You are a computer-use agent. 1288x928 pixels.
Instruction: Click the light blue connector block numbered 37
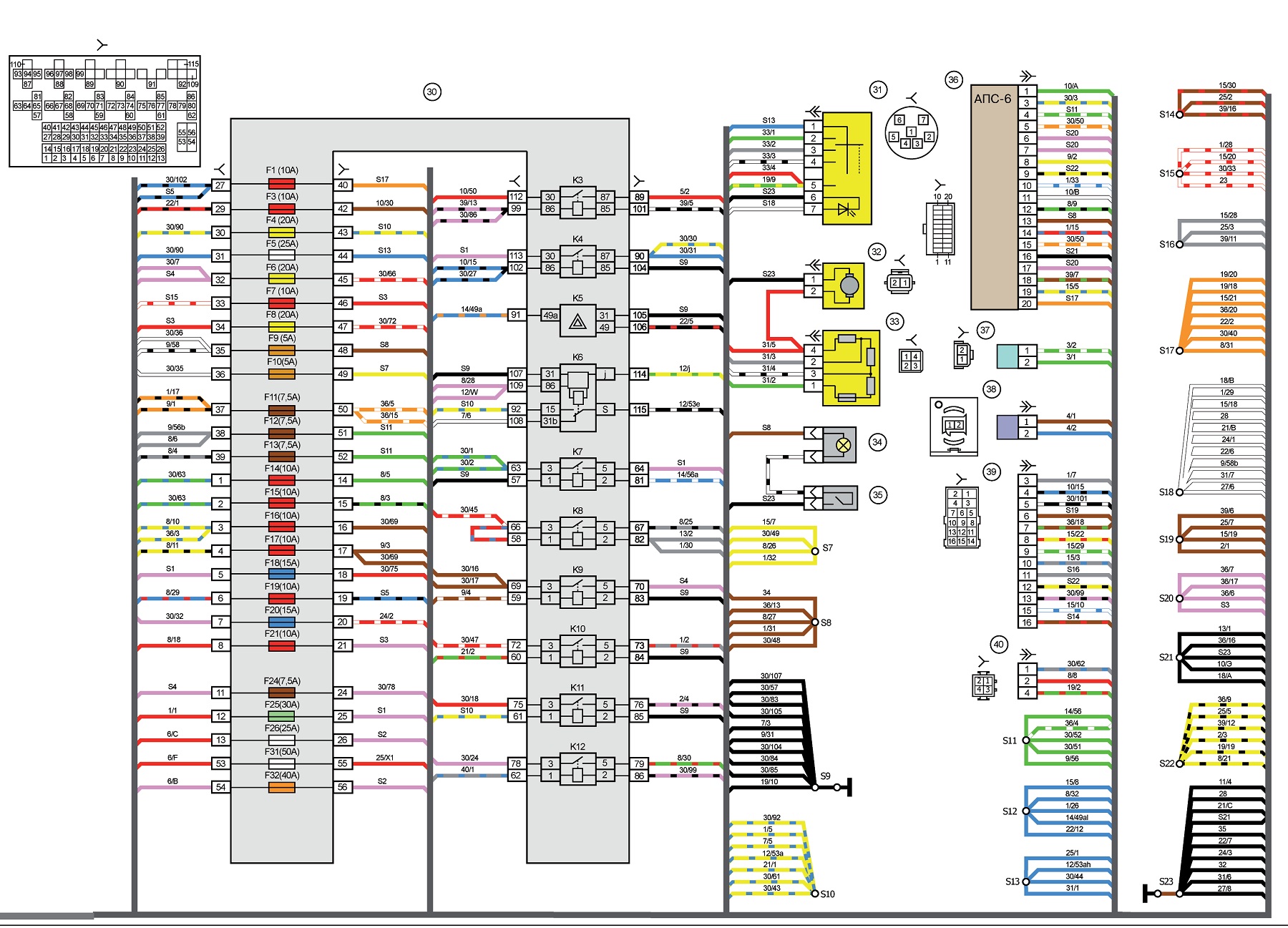[1008, 356]
